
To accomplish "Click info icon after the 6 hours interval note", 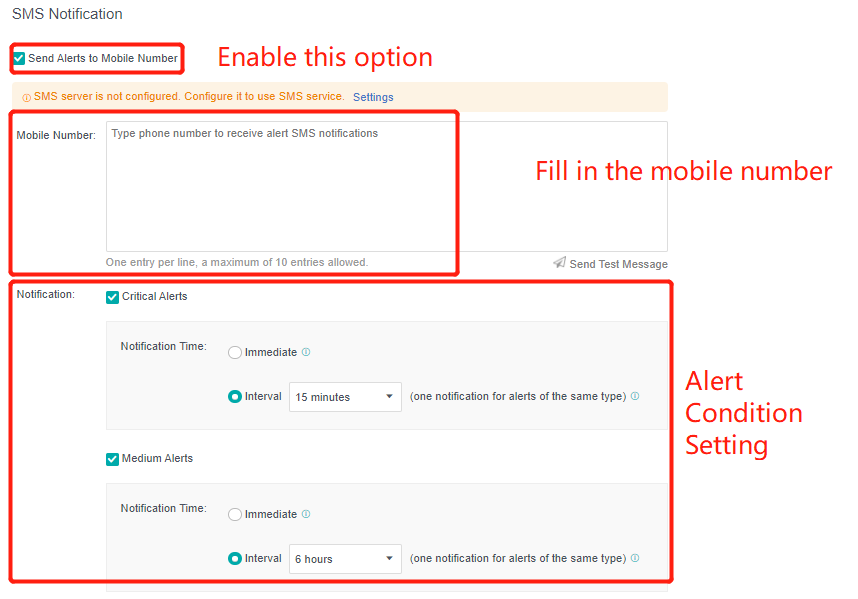I will click(635, 558).
